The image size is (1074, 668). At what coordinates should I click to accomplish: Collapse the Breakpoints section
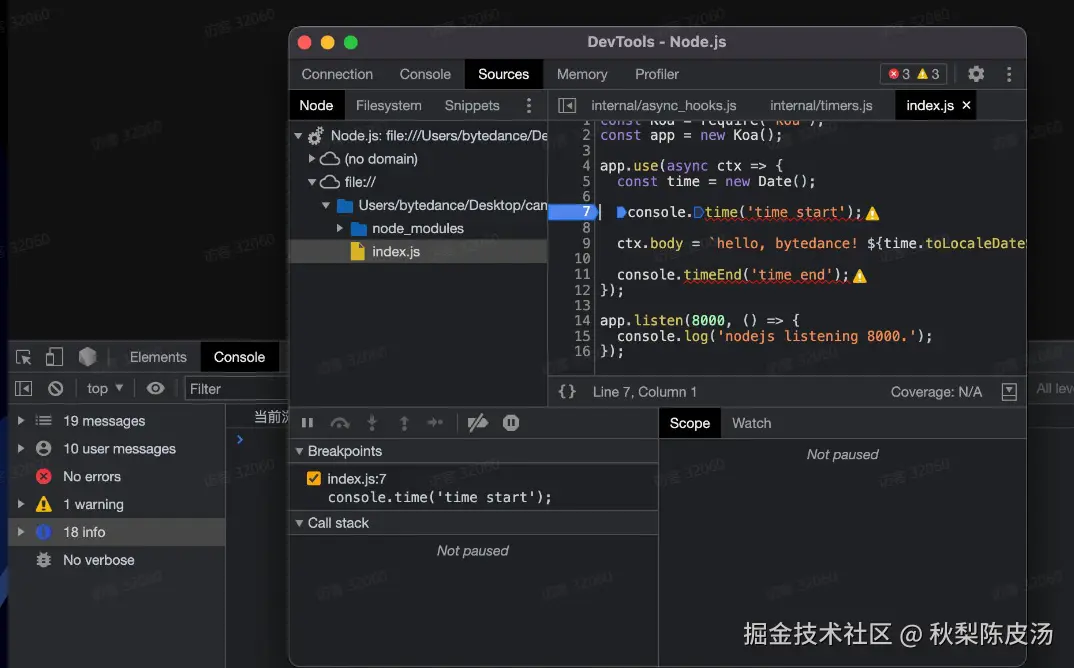point(299,451)
